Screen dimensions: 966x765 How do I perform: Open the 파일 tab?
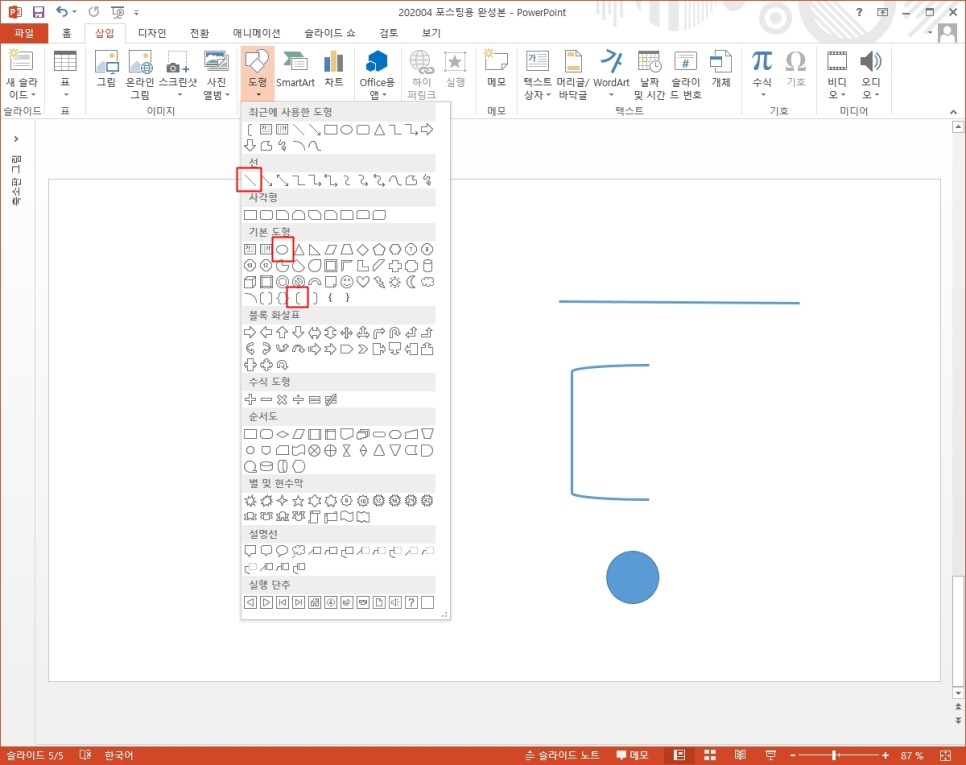[x=24, y=33]
